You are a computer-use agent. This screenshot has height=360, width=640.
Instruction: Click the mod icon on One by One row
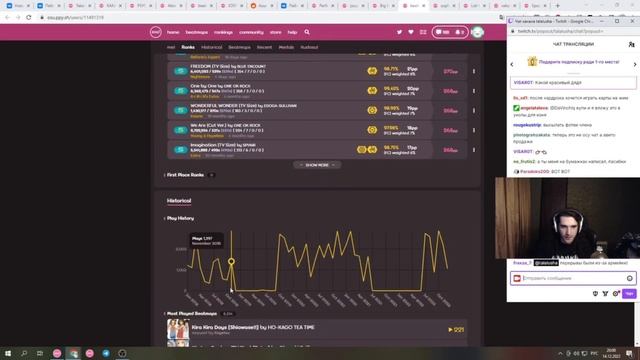coord(372,91)
